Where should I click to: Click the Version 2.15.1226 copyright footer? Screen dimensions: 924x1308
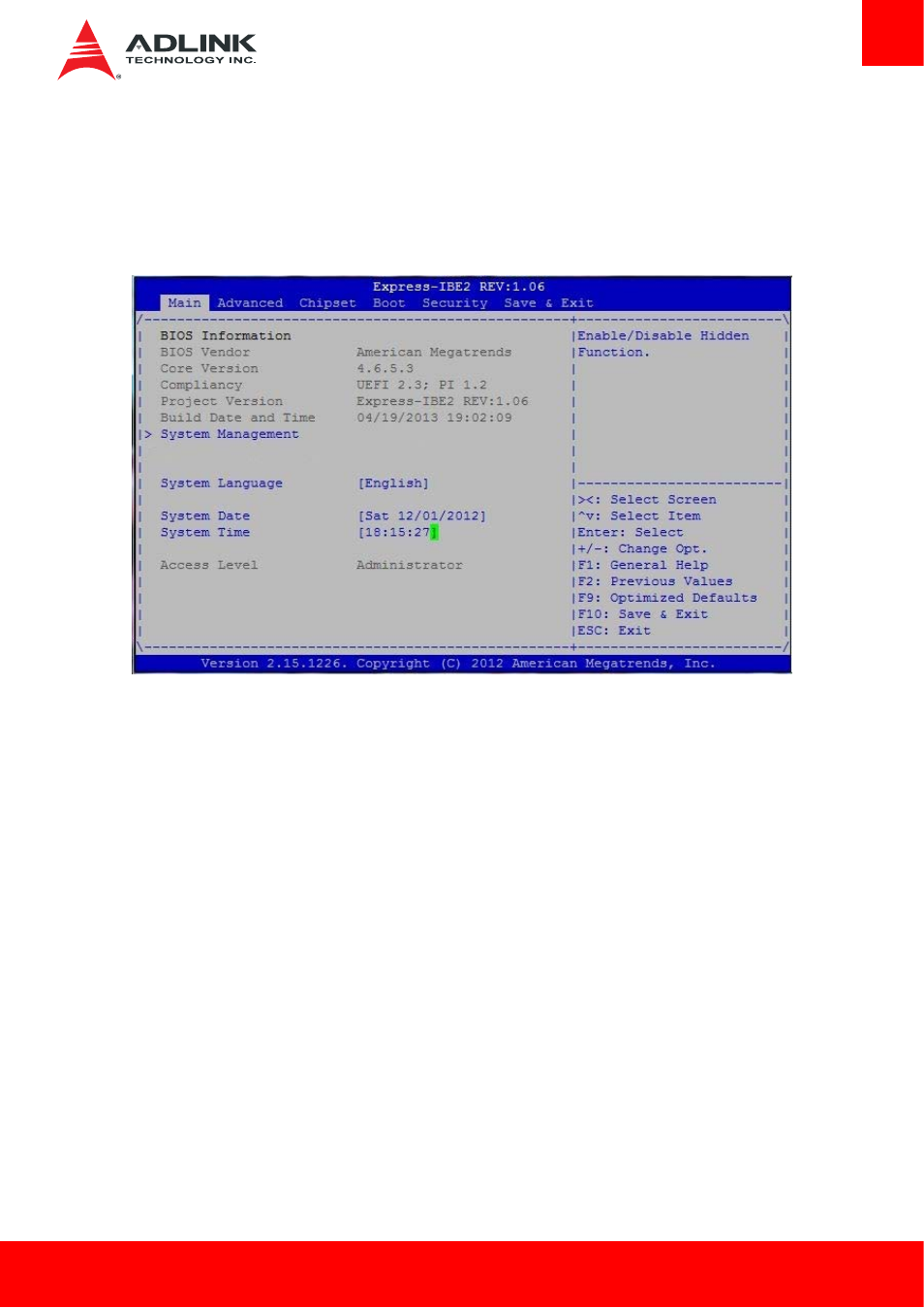click(458, 664)
